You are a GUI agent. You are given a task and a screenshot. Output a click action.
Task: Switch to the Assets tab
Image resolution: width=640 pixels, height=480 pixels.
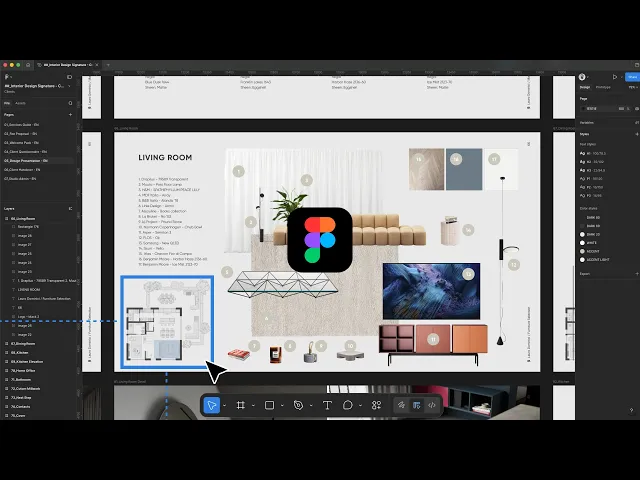[x=20, y=103]
